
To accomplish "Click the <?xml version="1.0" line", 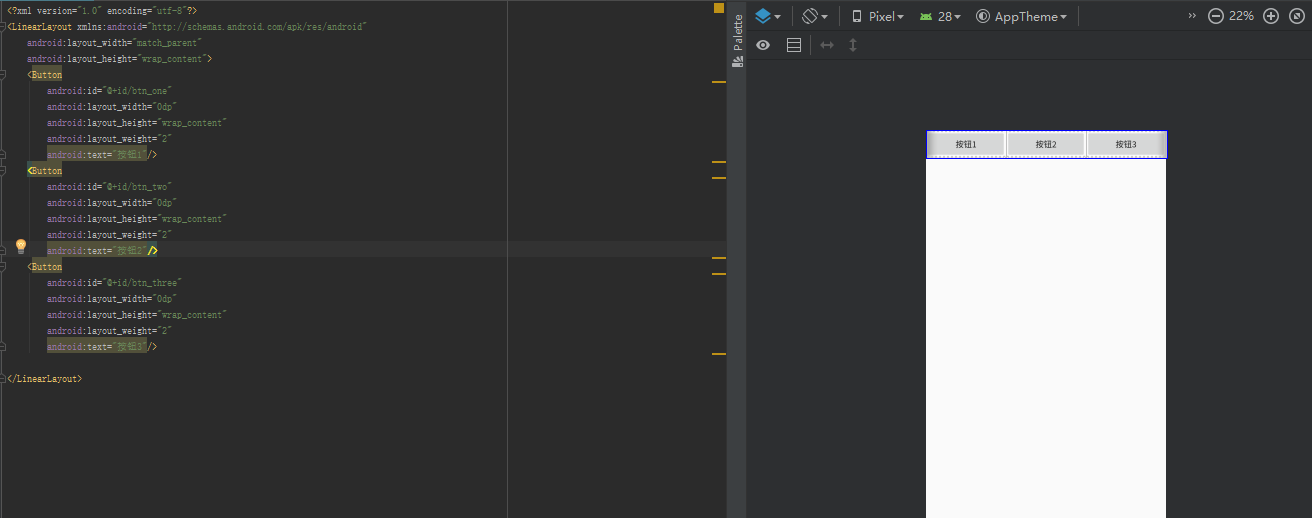I will click(102, 11).
